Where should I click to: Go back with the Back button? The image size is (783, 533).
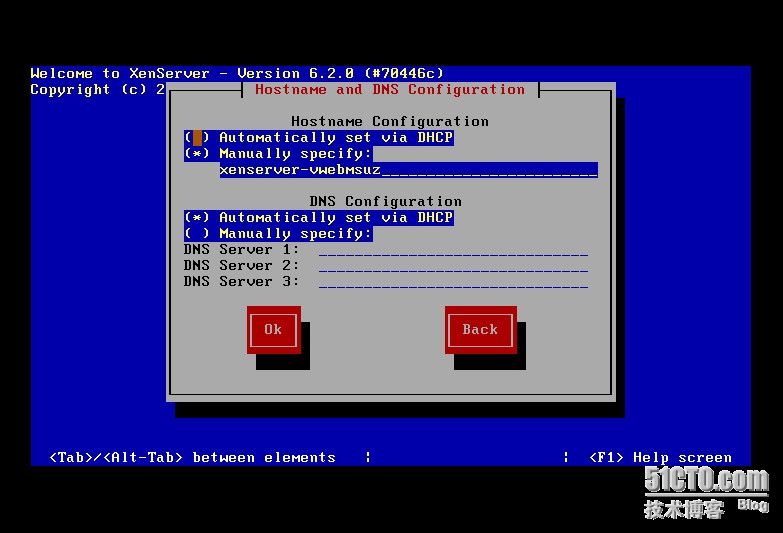click(480, 330)
